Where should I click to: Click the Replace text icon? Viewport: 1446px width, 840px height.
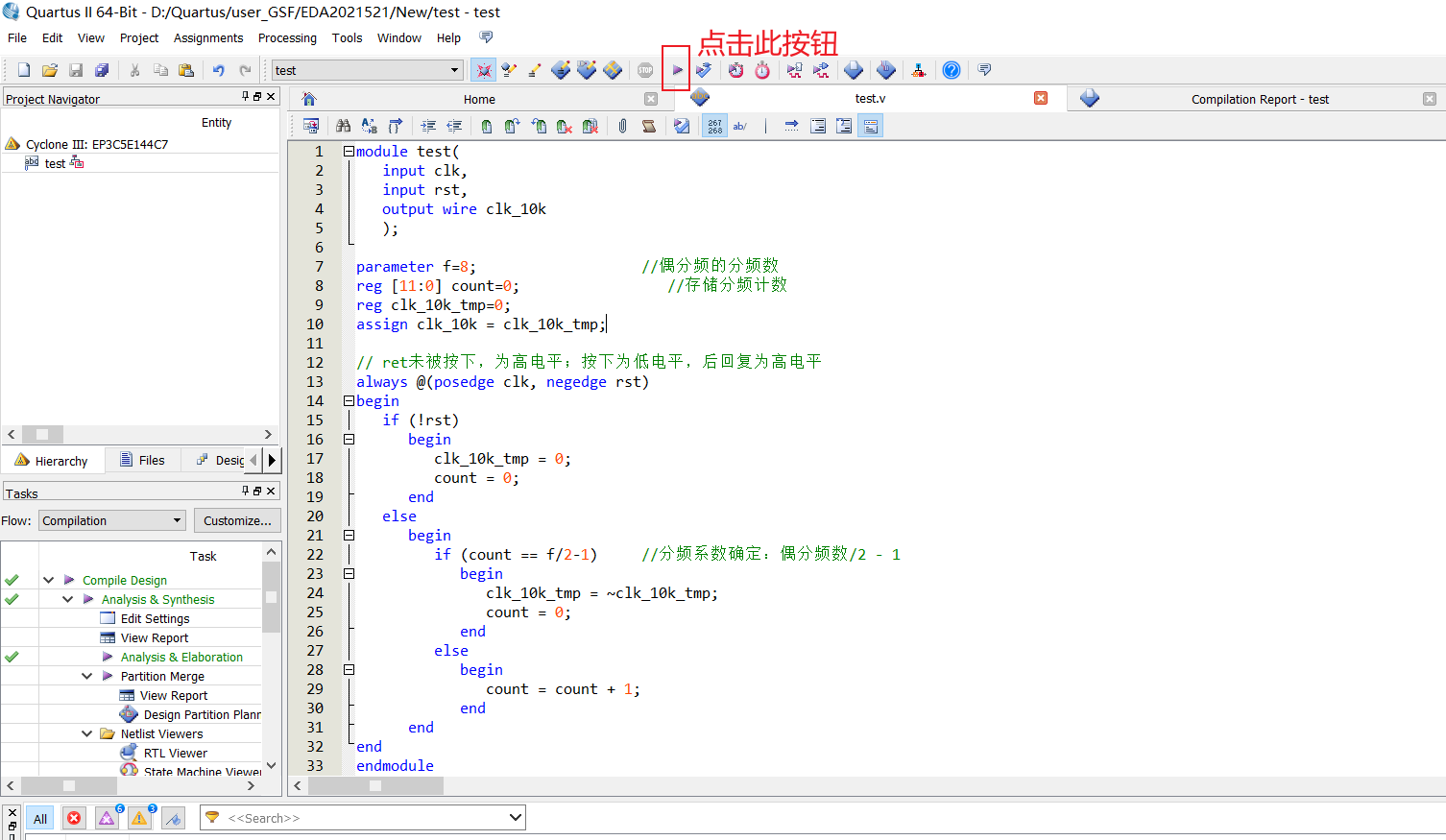369,126
